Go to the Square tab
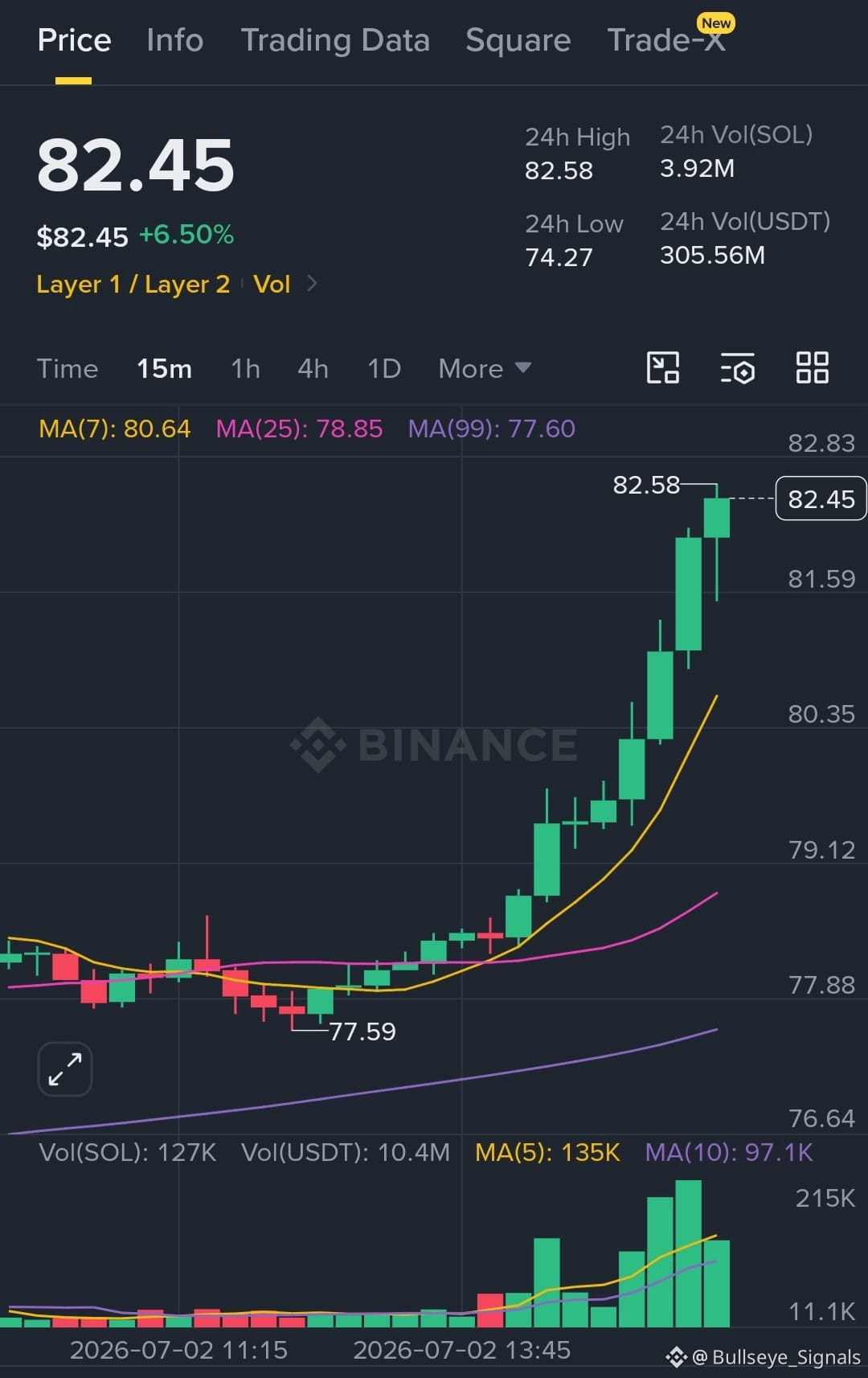Viewport: 868px width, 1378px height. (x=518, y=40)
